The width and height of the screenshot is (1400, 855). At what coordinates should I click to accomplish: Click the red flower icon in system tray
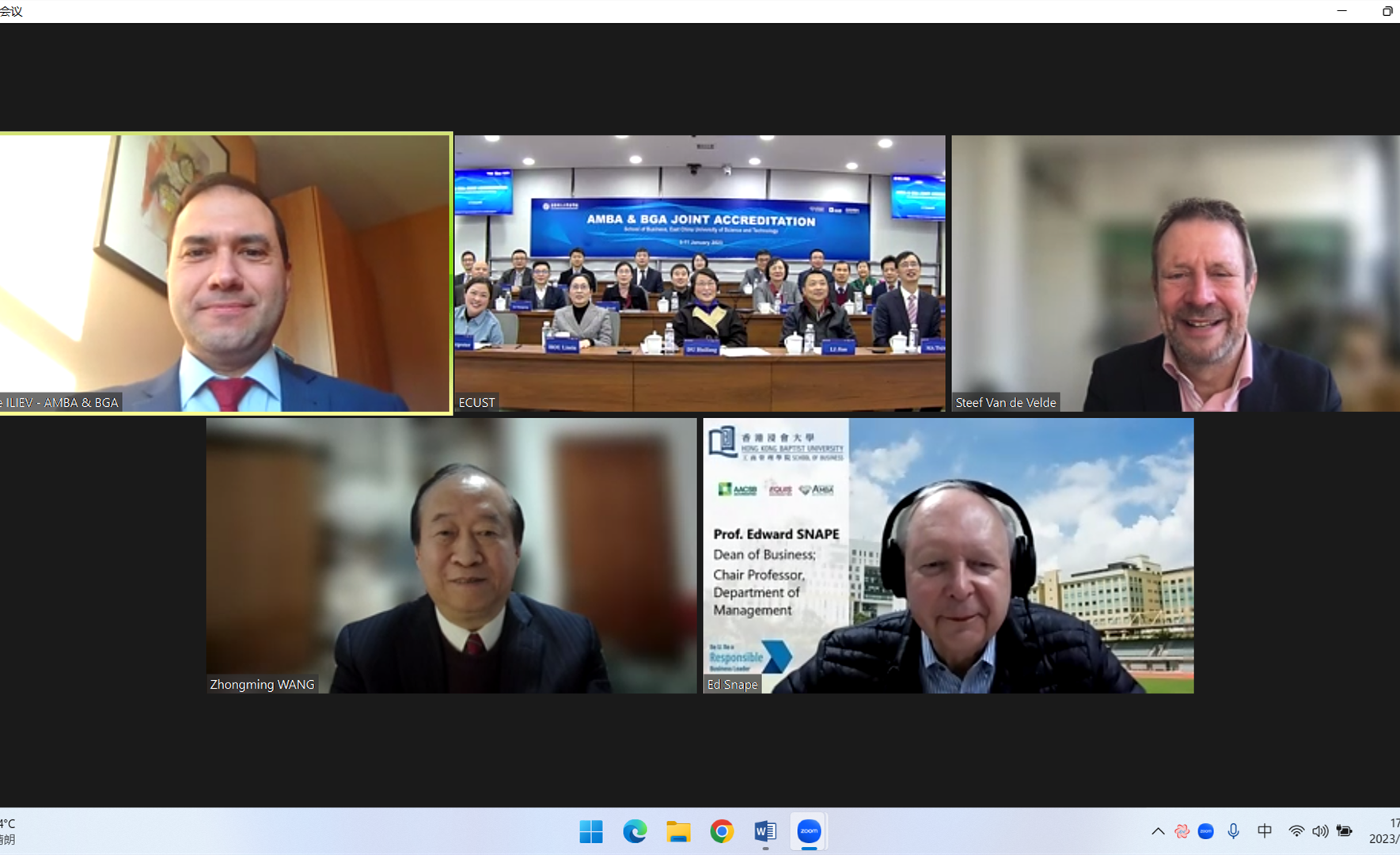coord(1182,831)
